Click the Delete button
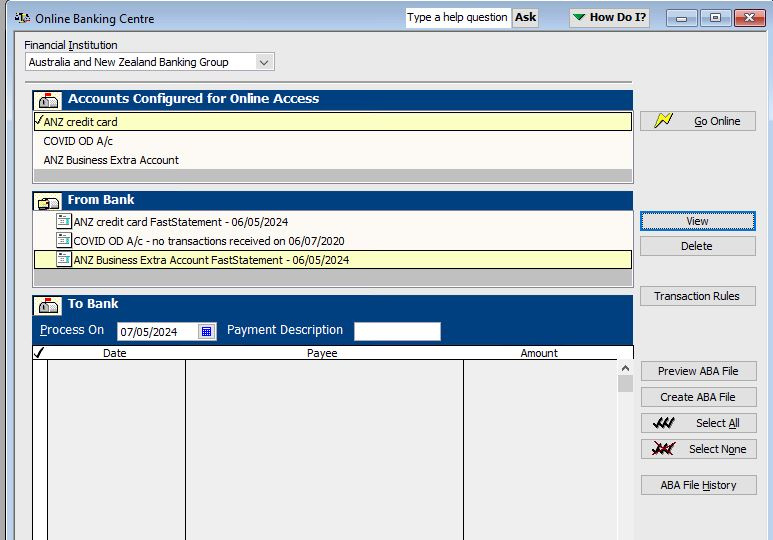773x540 pixels. pyautogui.click(x=698, y=246)
